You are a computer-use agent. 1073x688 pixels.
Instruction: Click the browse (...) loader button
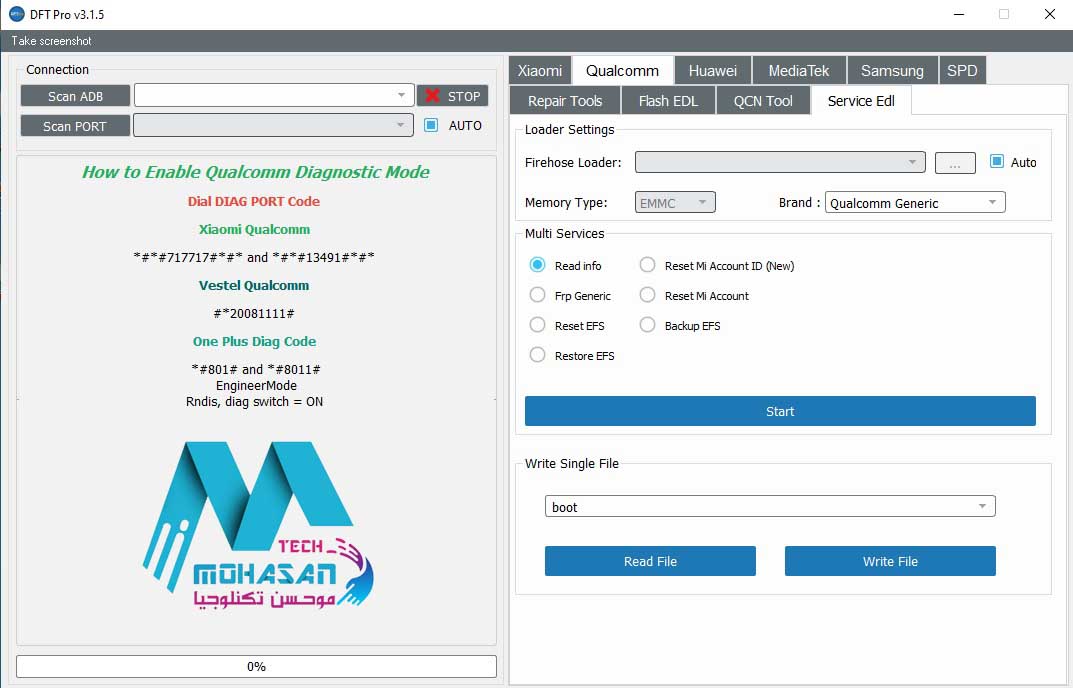(x=955, y=163)
